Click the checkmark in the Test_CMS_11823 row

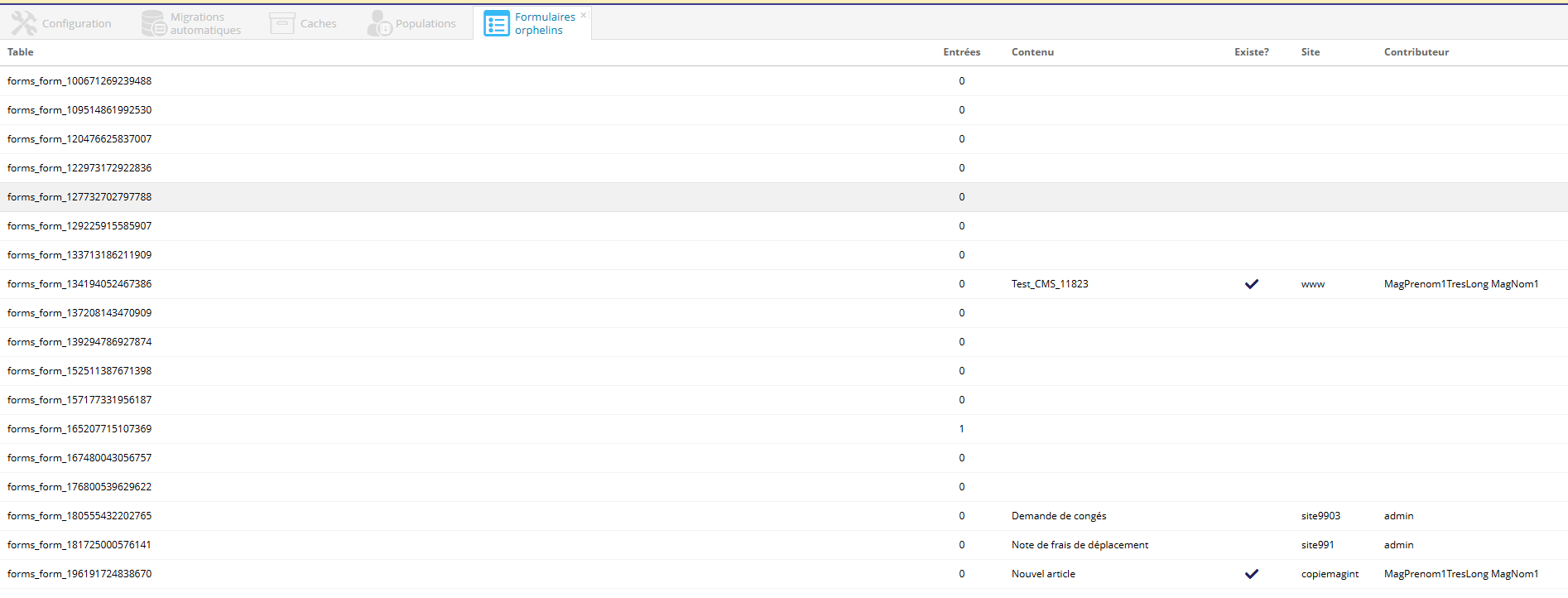pos(1252,284)
